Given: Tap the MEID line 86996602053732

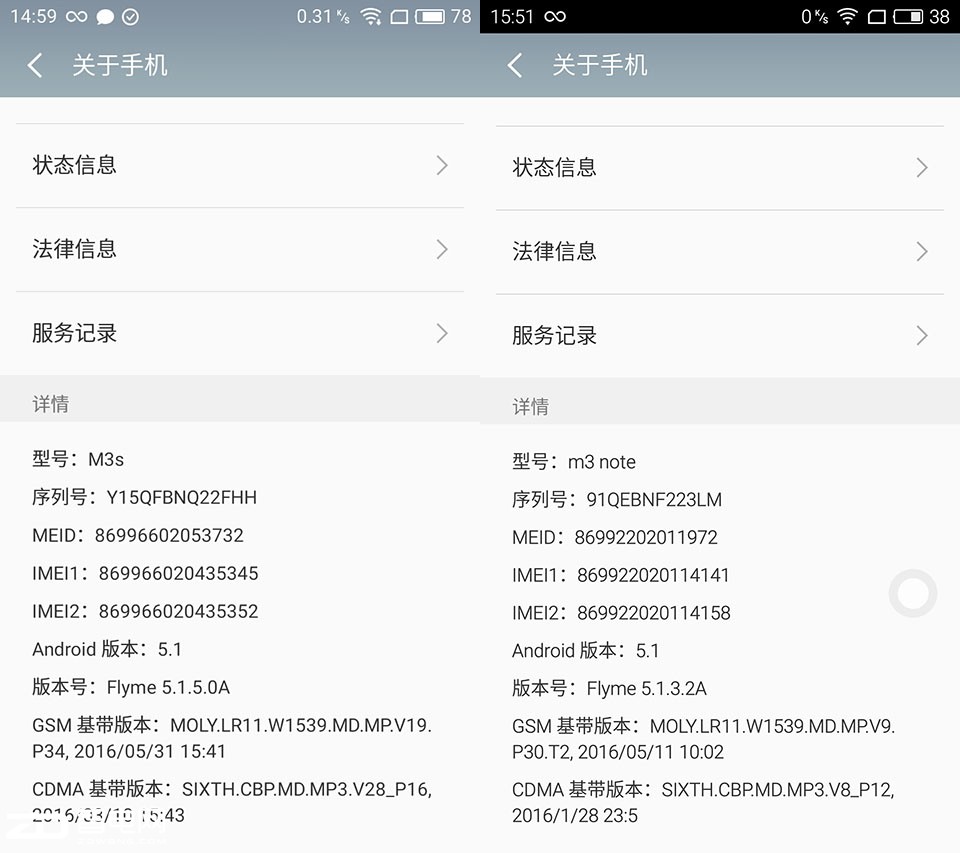Looking at the screenshot, I should pyautogui.click(x=138, y=535).
